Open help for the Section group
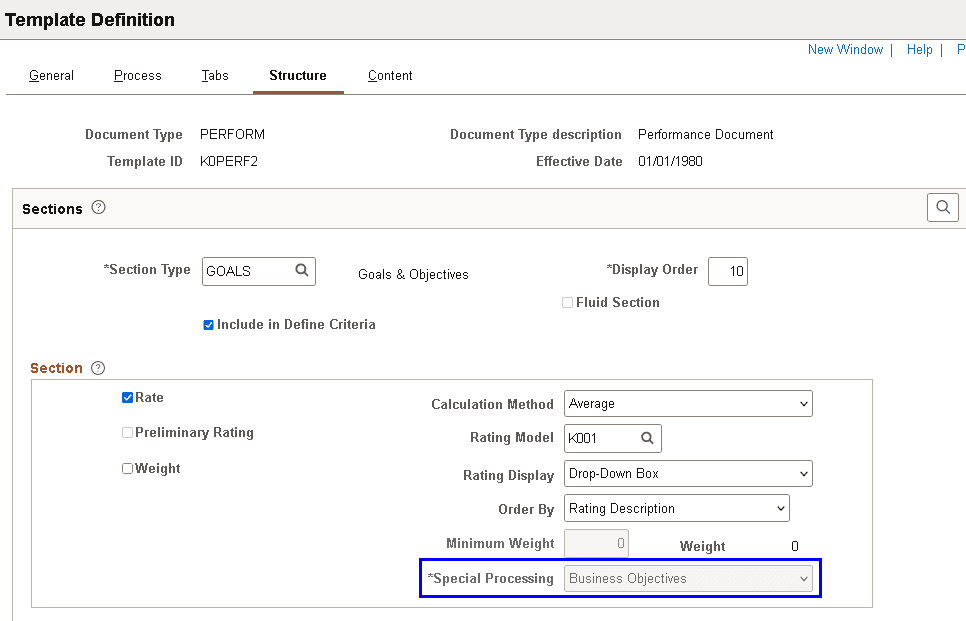The image size is (966, 621). click(97, 368)
